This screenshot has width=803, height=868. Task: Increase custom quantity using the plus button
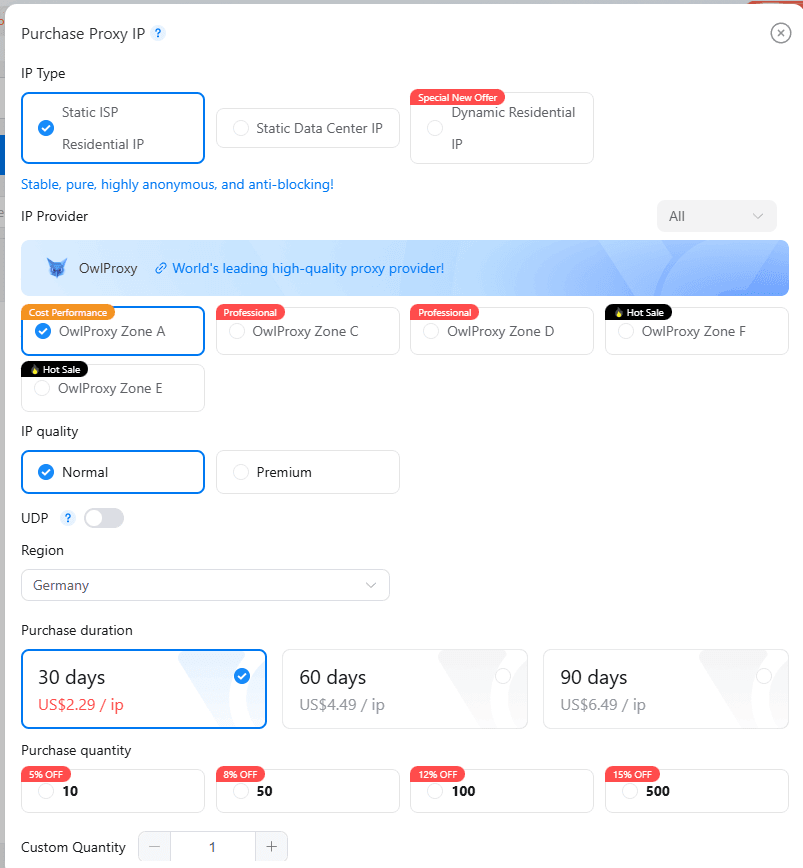pyautogui.click(x=271, y=846)
